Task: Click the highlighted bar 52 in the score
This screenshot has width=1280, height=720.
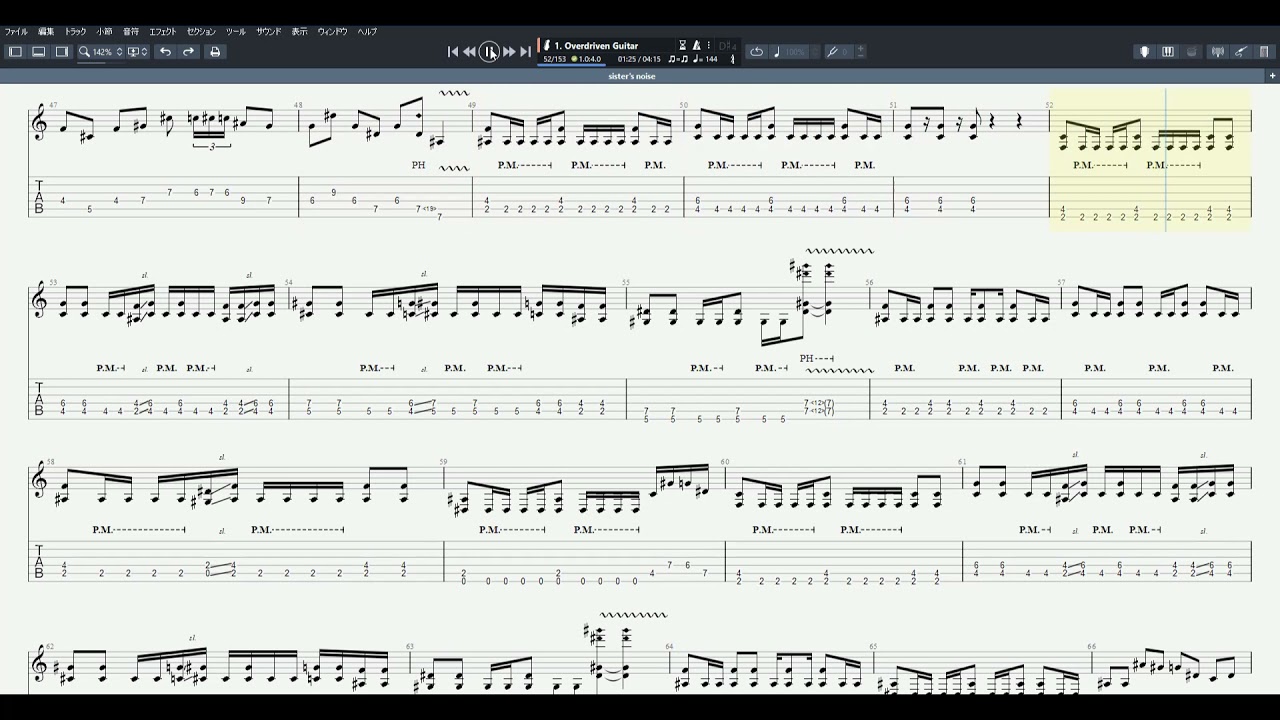Action: (1150, 159)
